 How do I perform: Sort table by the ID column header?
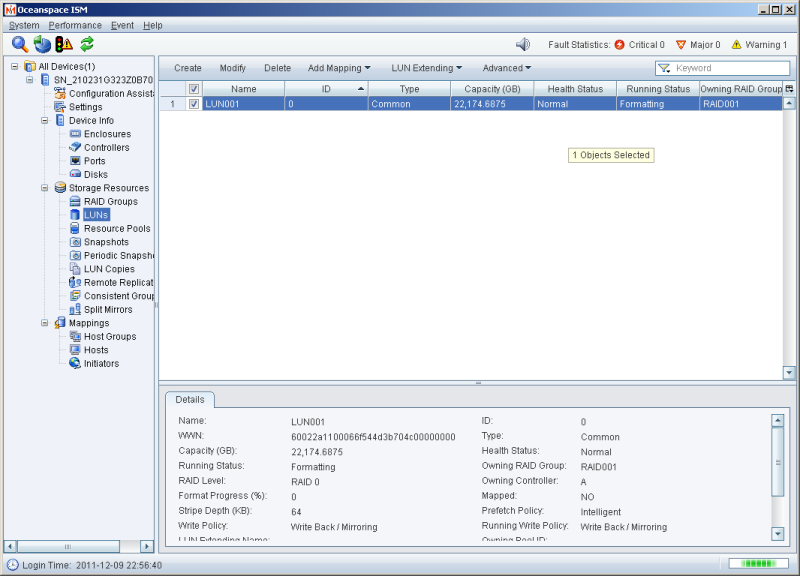[326, 89]
